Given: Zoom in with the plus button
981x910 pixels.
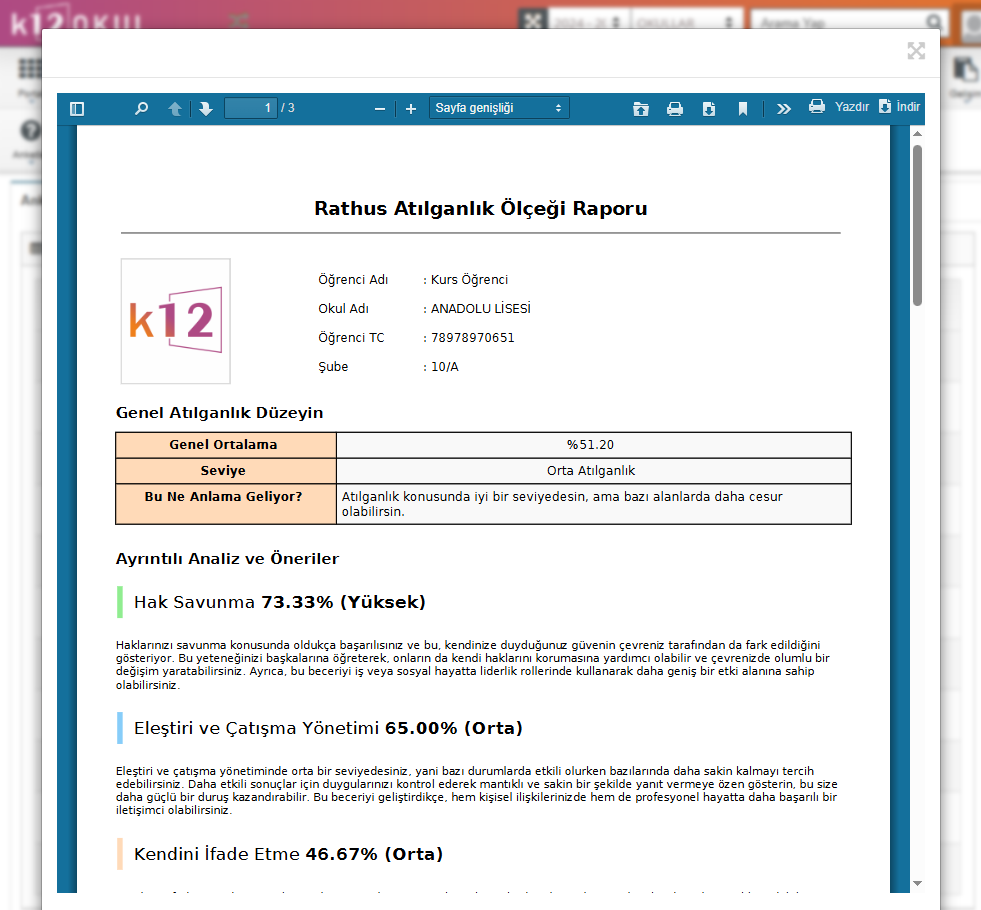Looking at the screenshot, I should tap(411, 109).
